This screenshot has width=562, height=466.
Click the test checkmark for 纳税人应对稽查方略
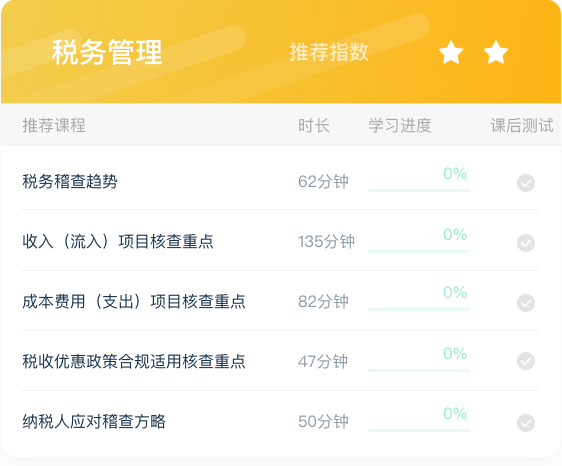click(526, 423)
